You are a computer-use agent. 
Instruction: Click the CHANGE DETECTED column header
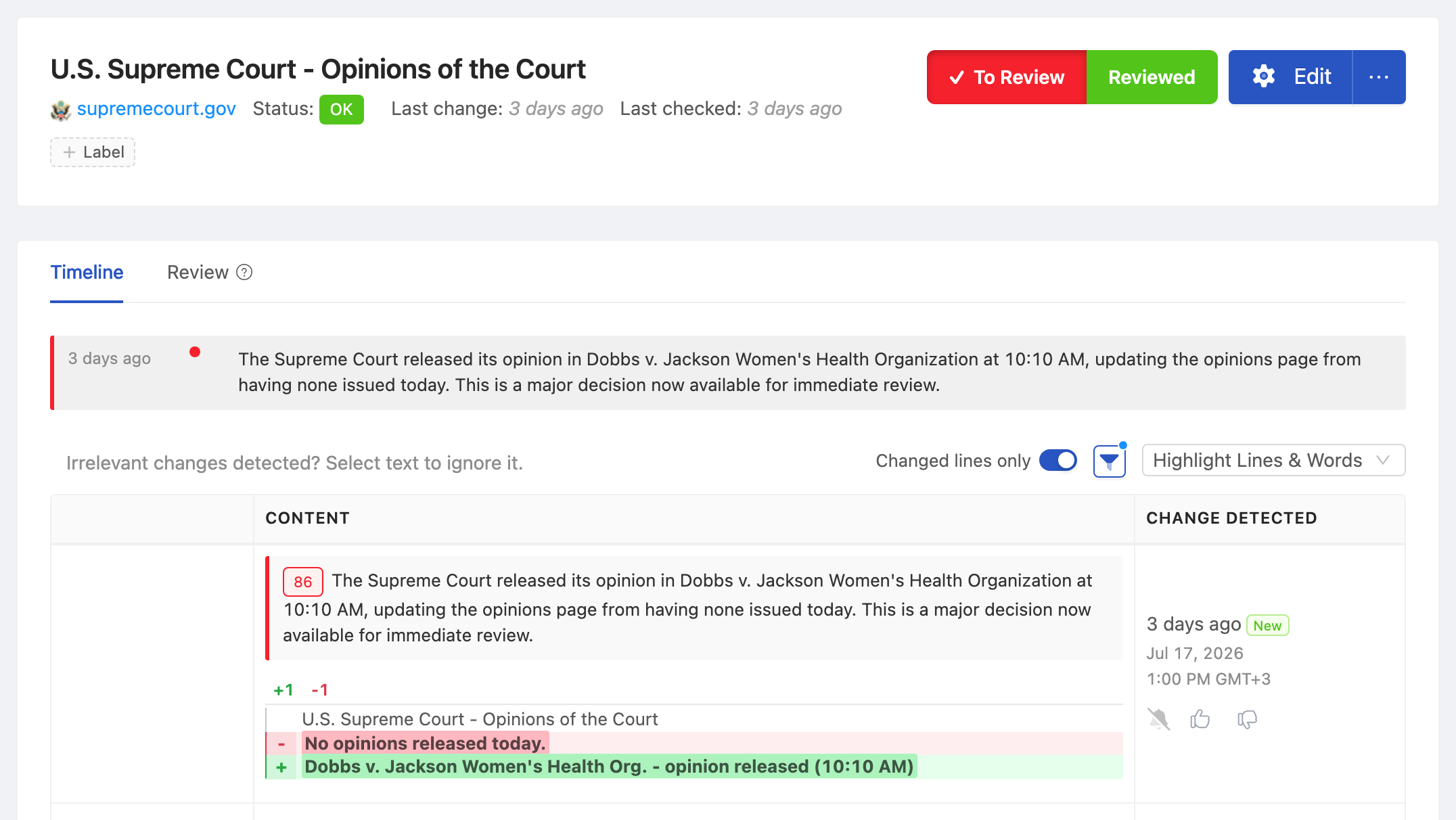click(x=1231, y=518)
